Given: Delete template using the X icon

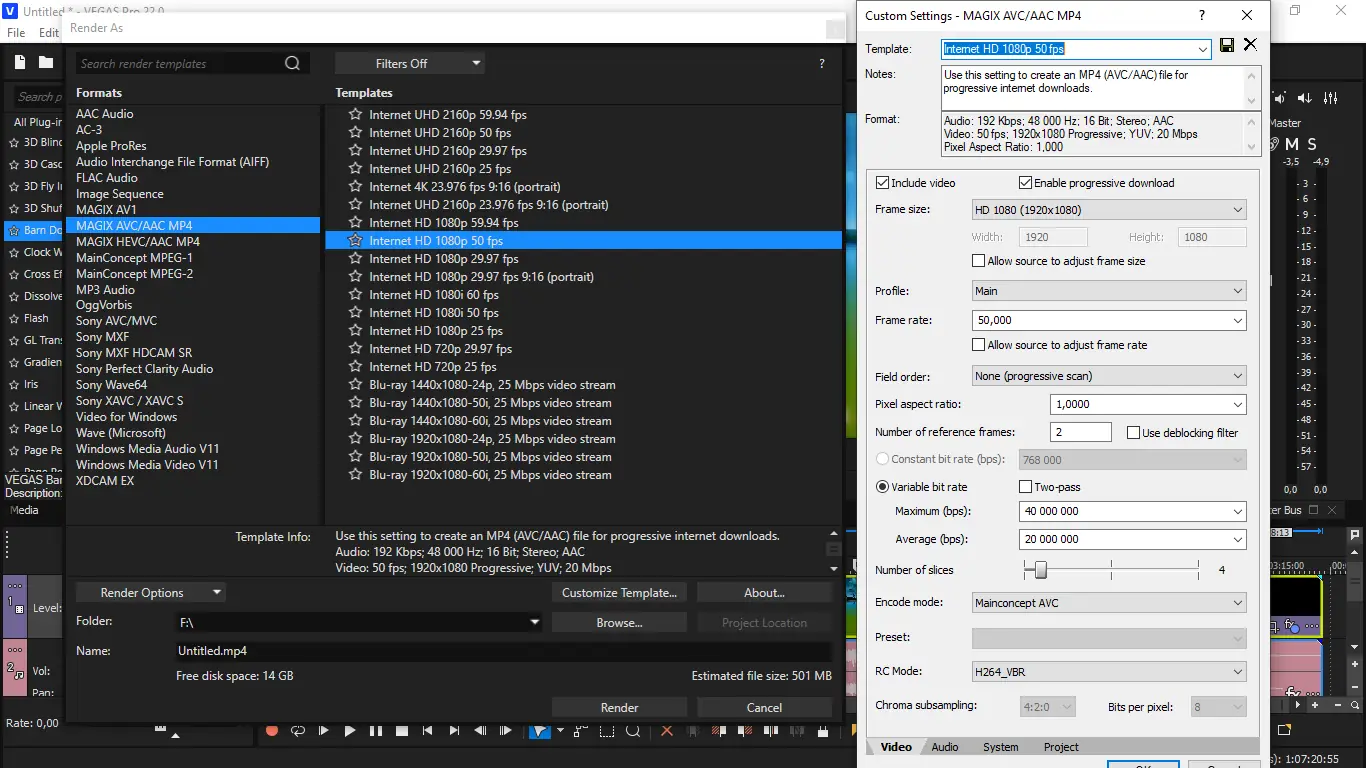Looking at the screenshot, I should [x=1250, y=45].
